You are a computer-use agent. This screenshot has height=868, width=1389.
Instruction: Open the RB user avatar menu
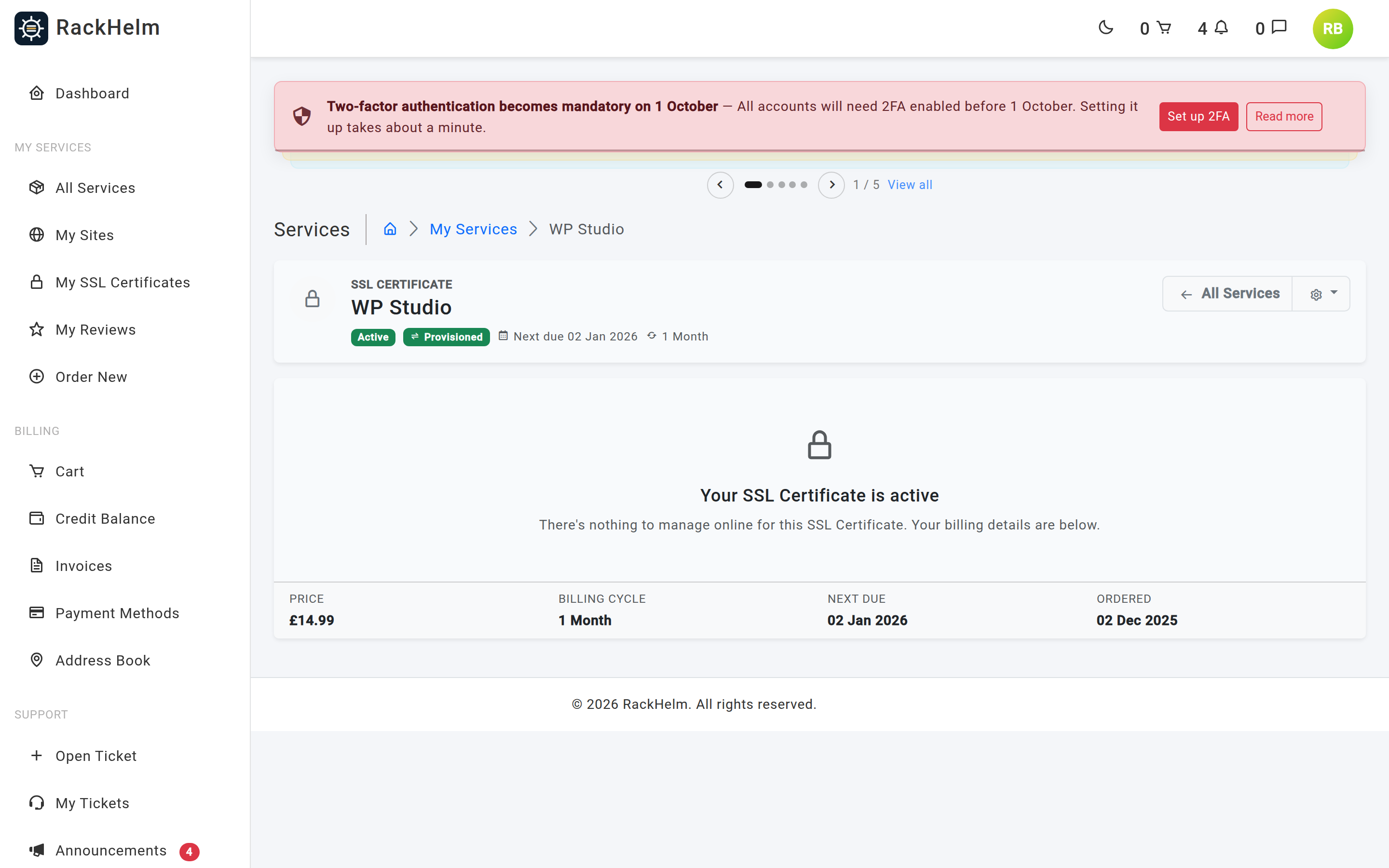[1332, 29]
